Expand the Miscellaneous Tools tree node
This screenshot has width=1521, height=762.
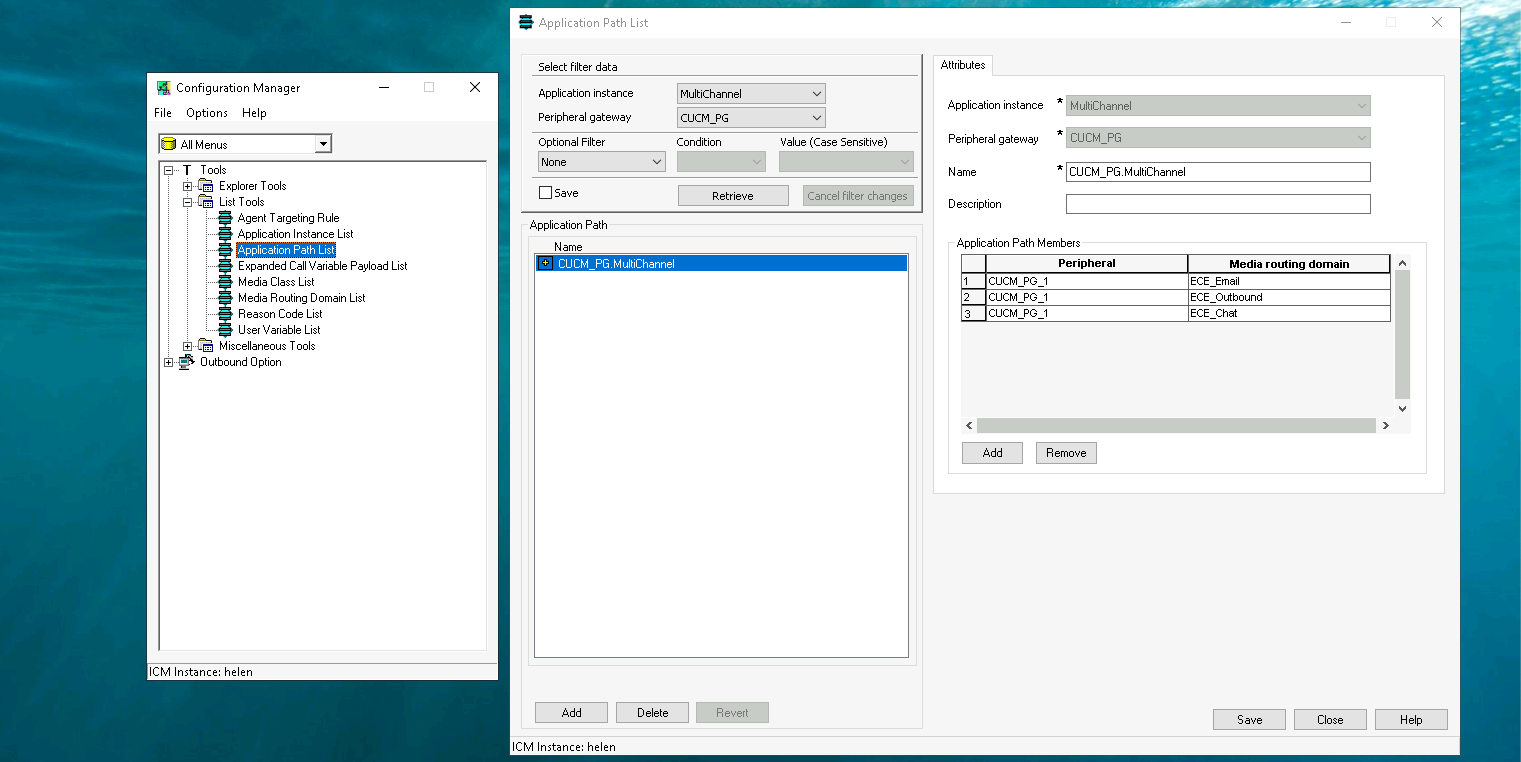(x=187, y=346)
